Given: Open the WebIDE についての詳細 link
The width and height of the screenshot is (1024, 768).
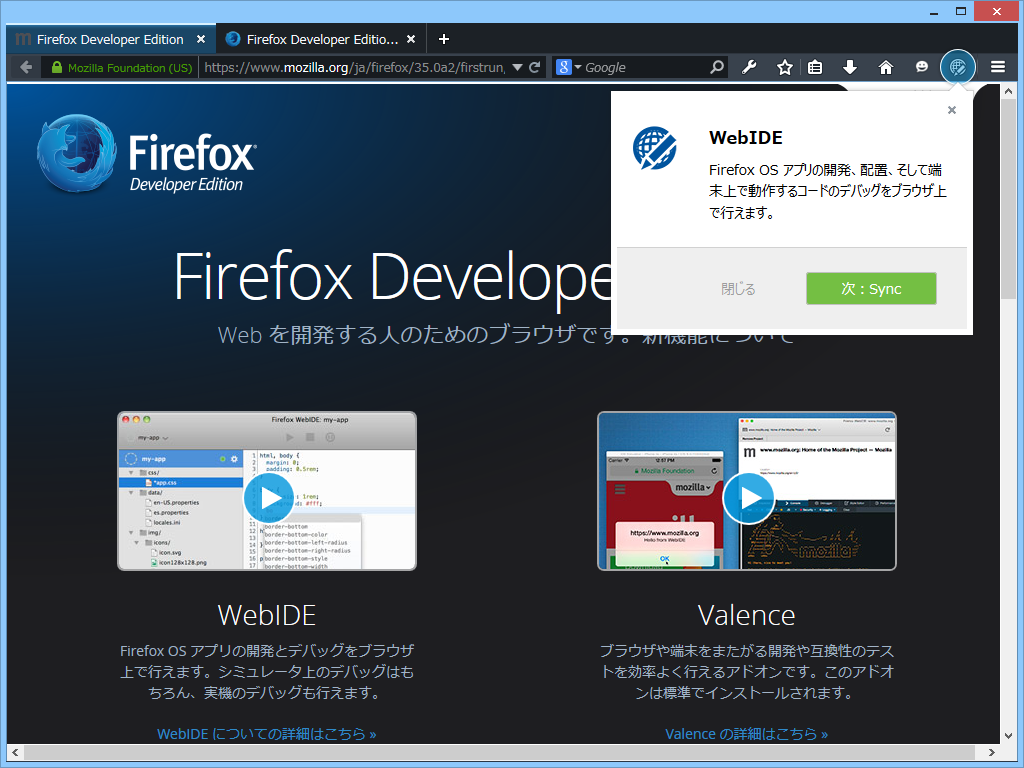Looking at the screenshot, I should point(267,733).
